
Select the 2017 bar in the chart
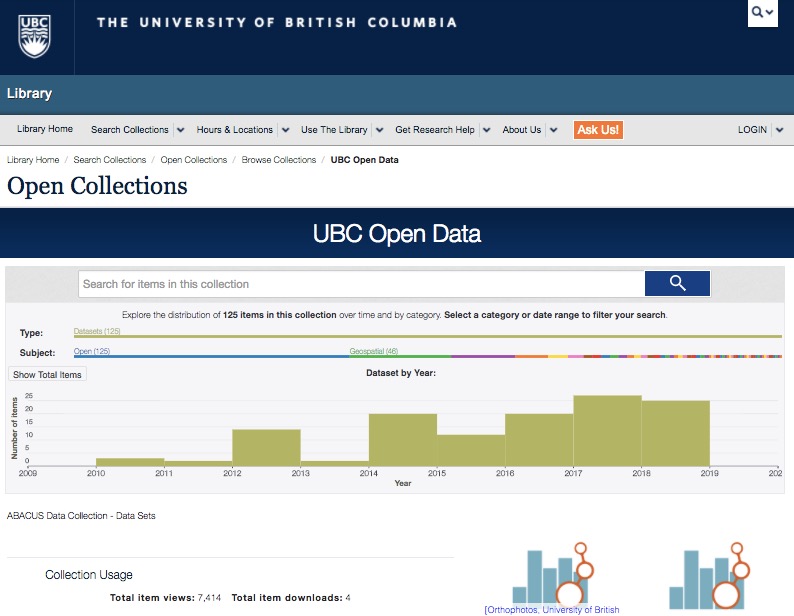pos(607,431)
